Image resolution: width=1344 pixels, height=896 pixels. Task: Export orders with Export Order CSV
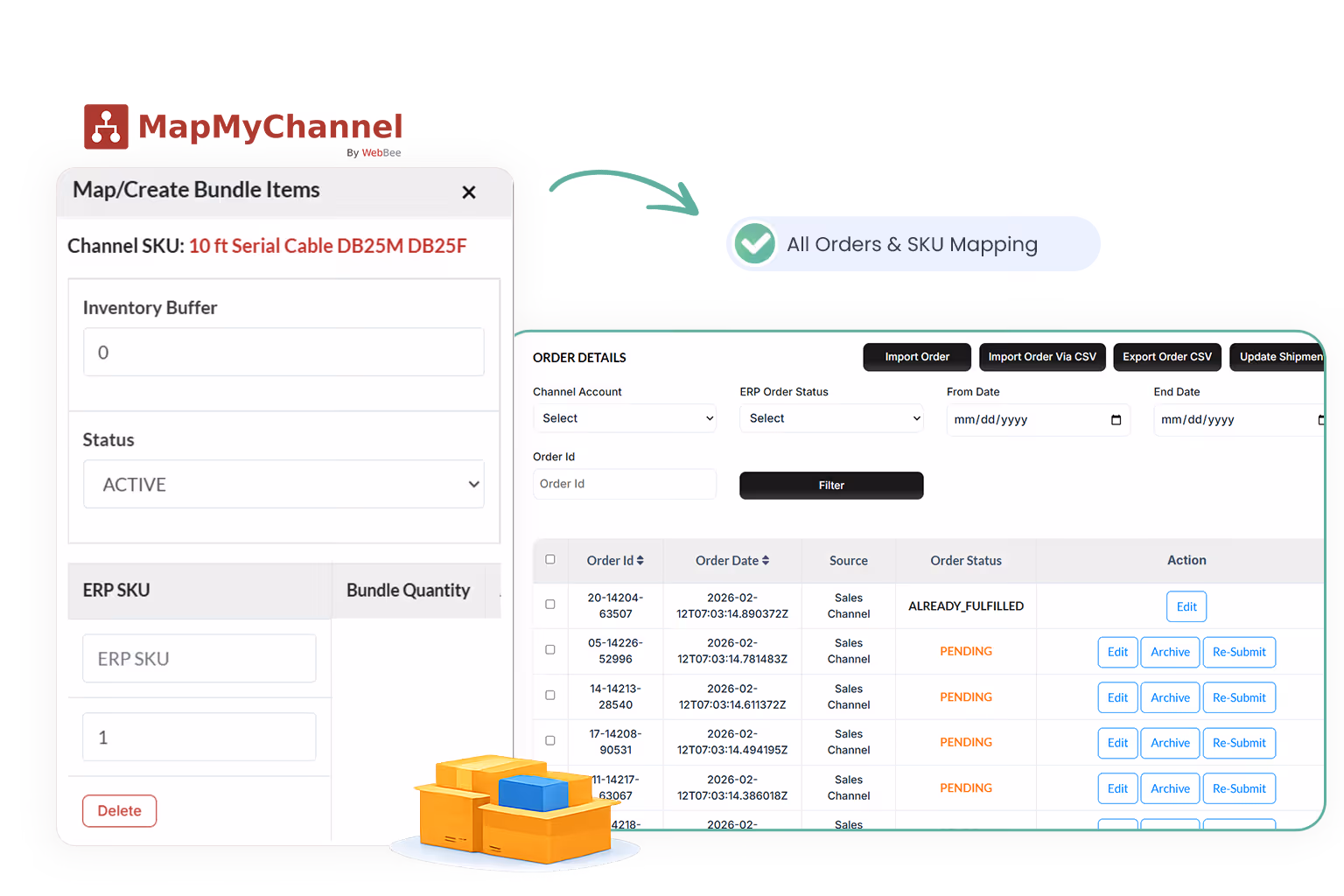[x=1167, y=357]
